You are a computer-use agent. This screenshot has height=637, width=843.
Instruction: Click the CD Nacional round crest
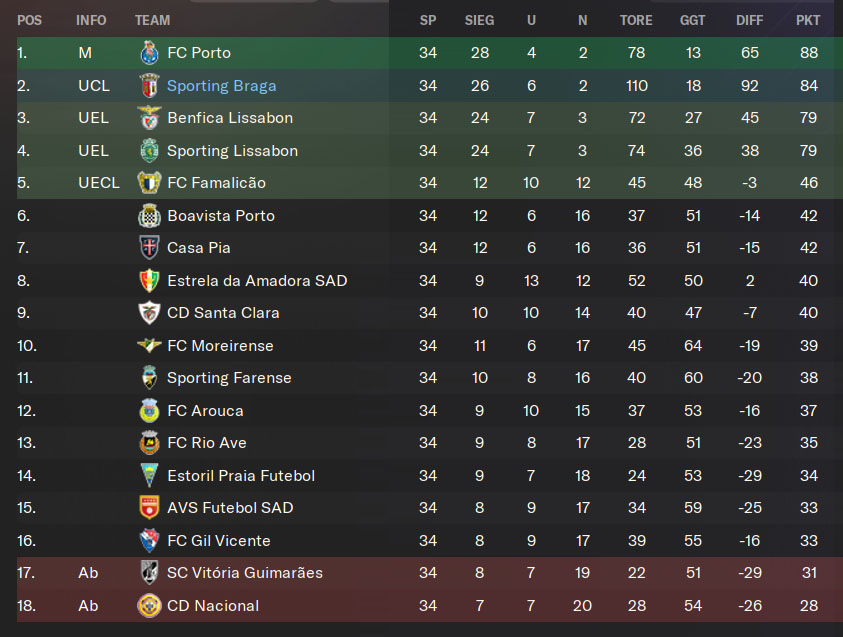click(149, 606)
